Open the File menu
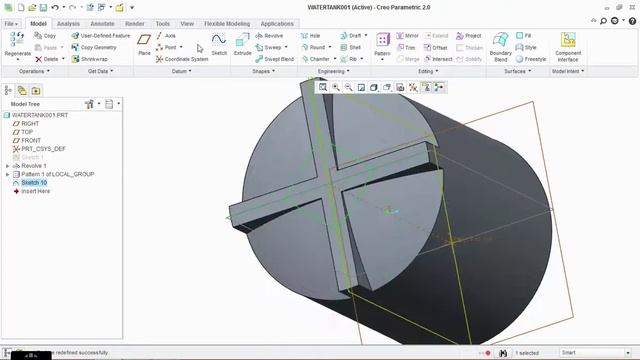This screenshot has height=360, width=640. (11, 24)
